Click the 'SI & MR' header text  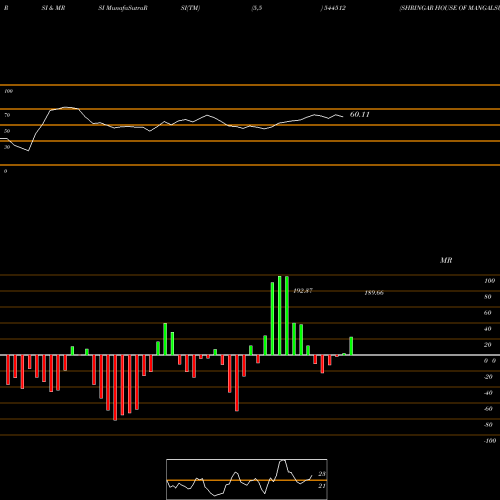click(x=53, y=8)
